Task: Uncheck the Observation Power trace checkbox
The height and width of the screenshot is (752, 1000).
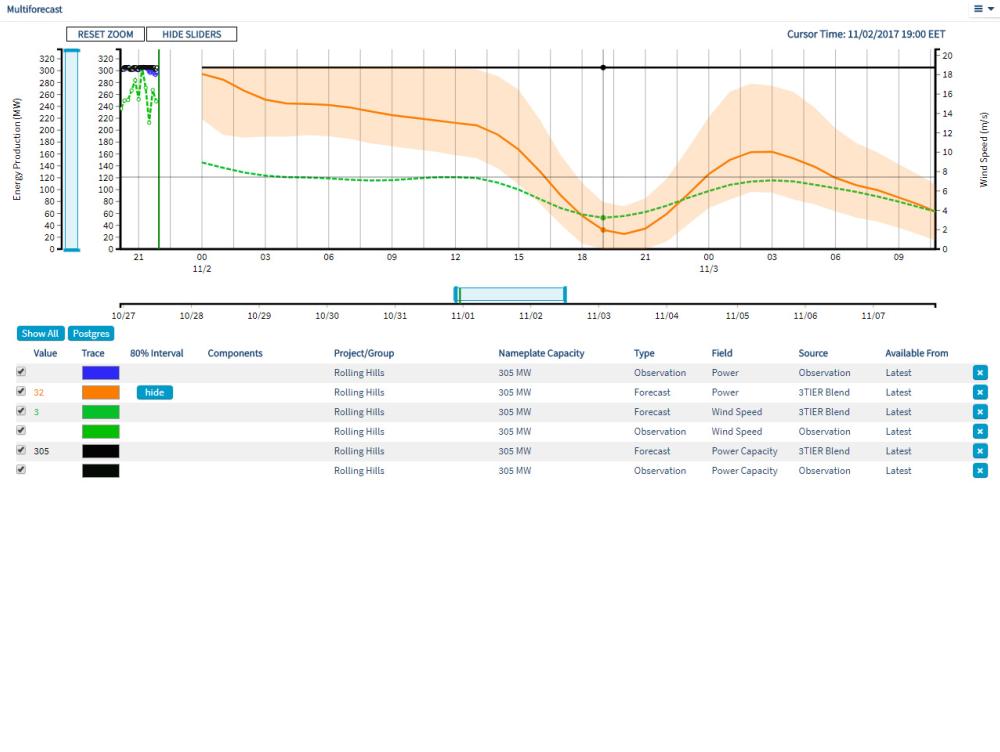Action: (21, 372)
